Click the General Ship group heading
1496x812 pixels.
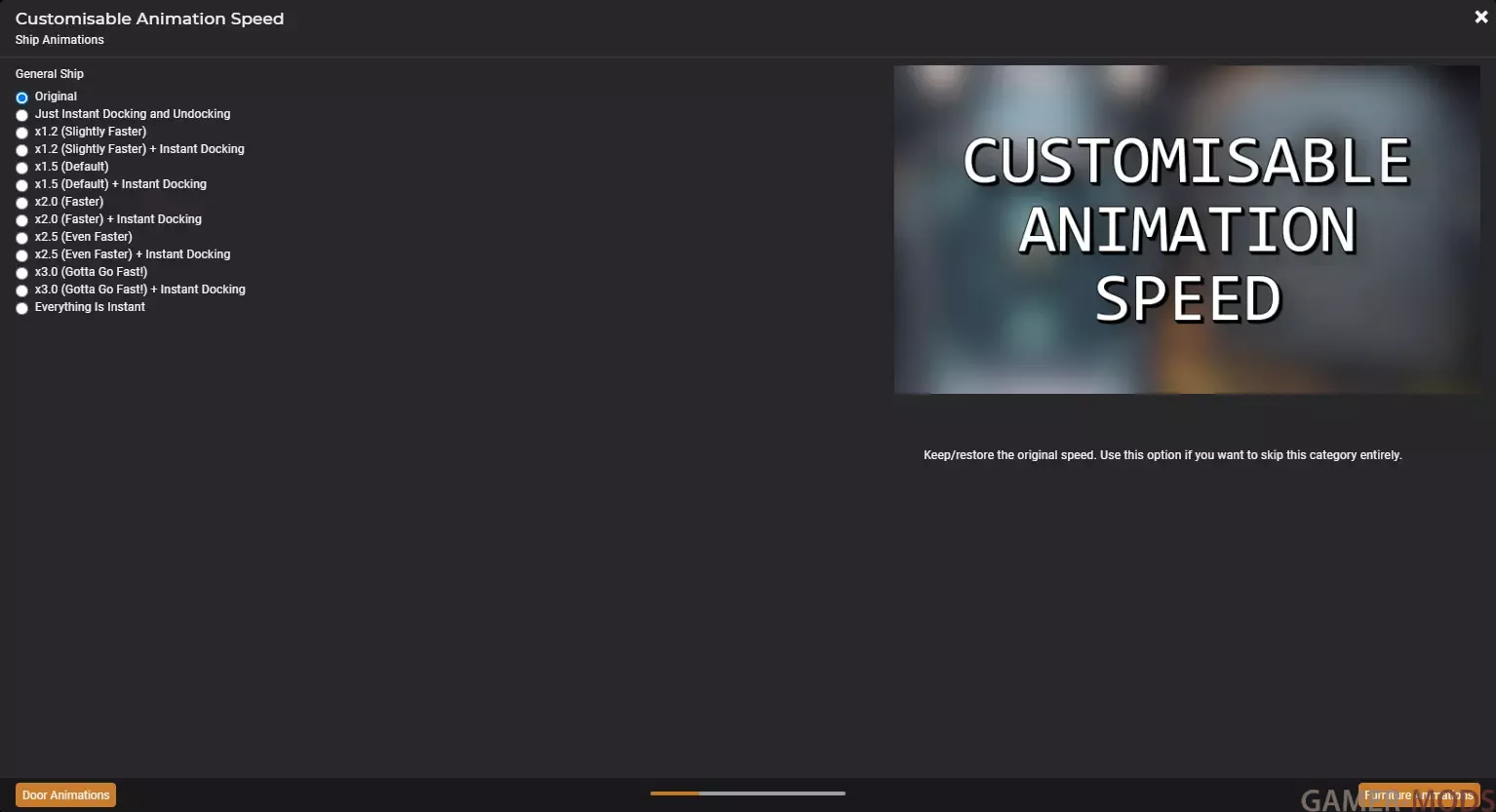pos(50,74)
